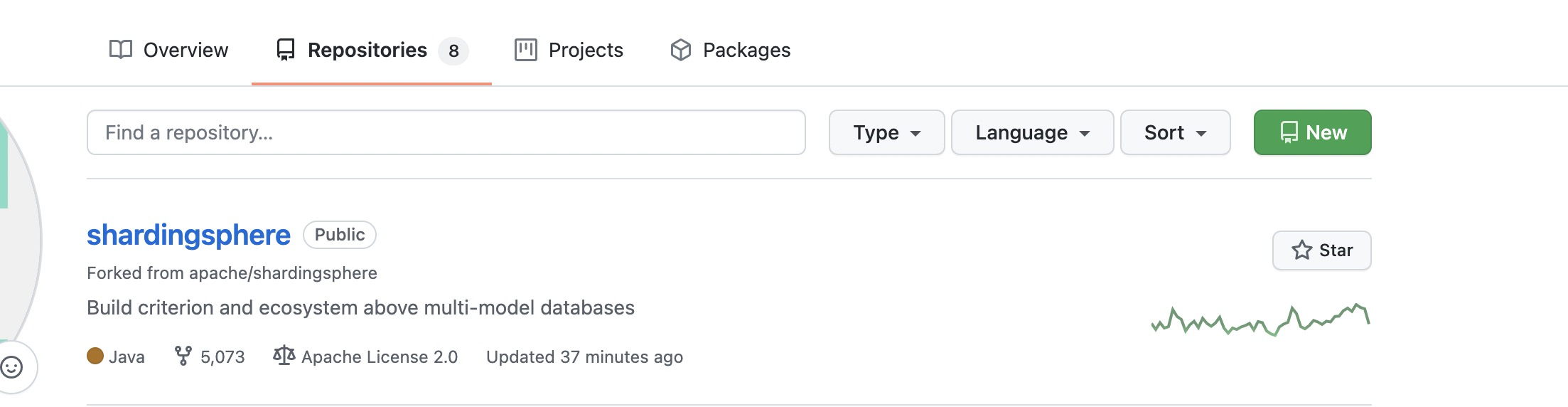1568x407 pixels.
Task: Open the Projects tab
Action: (569, 50)
